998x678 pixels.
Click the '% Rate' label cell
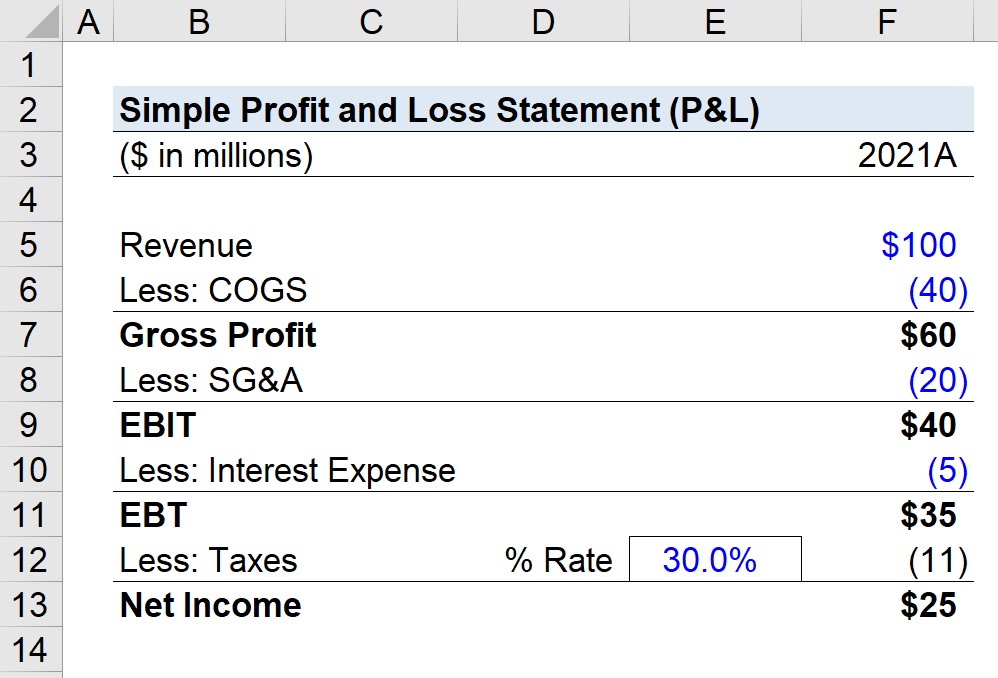coord(558,560)
